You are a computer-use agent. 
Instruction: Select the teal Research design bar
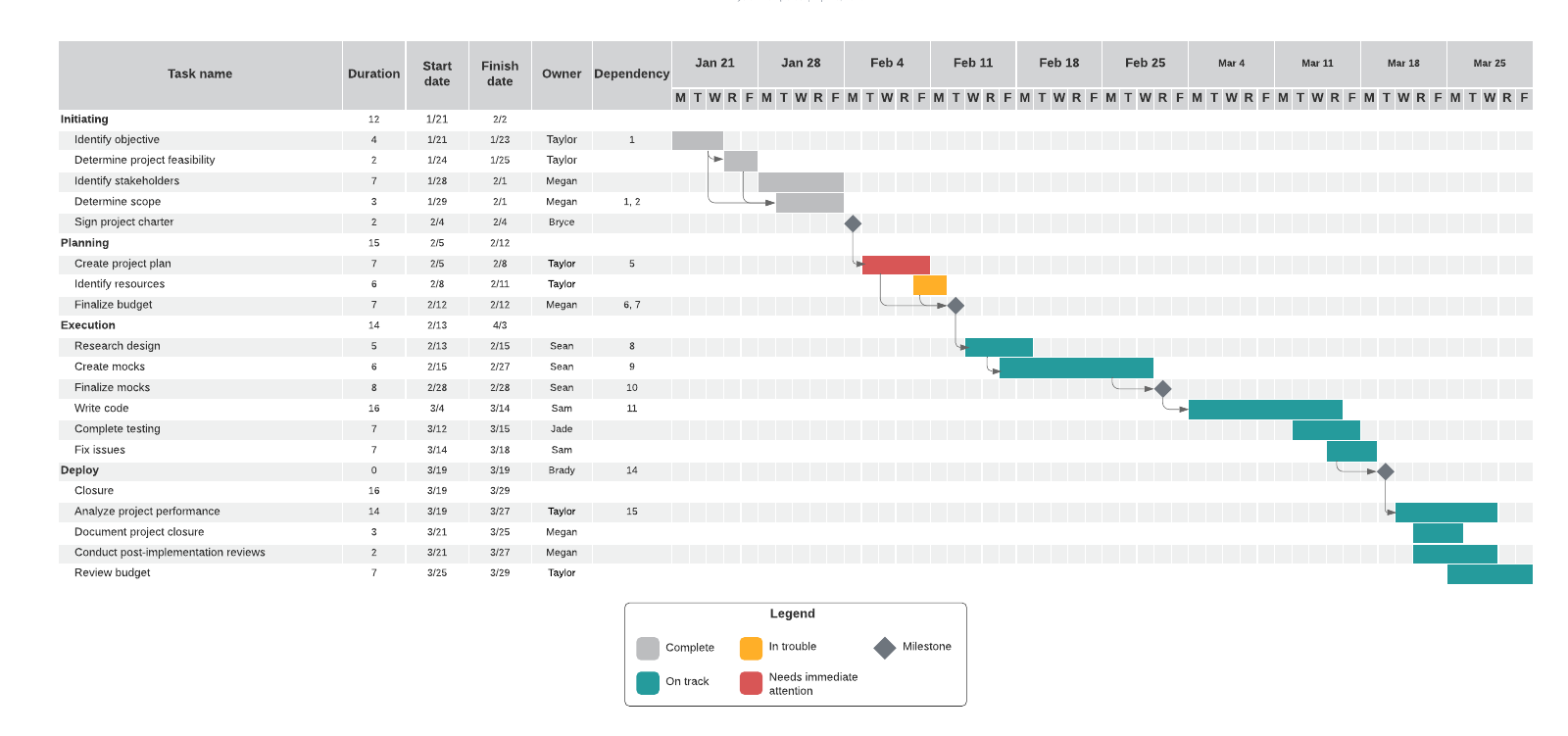click(999, 347)
